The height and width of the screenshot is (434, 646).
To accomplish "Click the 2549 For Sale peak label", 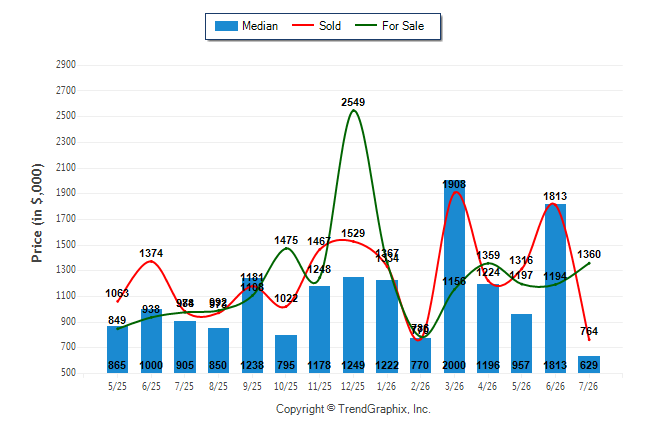I will (x=353, y=102).
